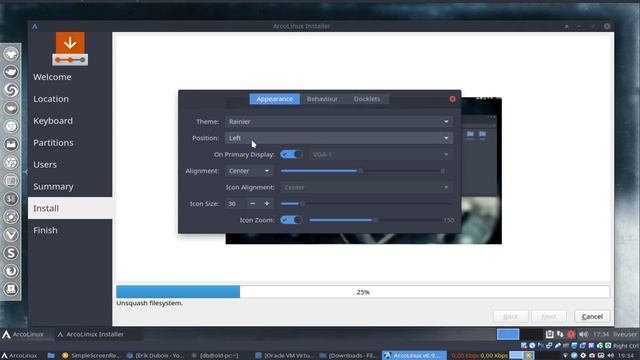Click the swirl icon in the left dock
640x360 pixels.
(x=11, y=90)
